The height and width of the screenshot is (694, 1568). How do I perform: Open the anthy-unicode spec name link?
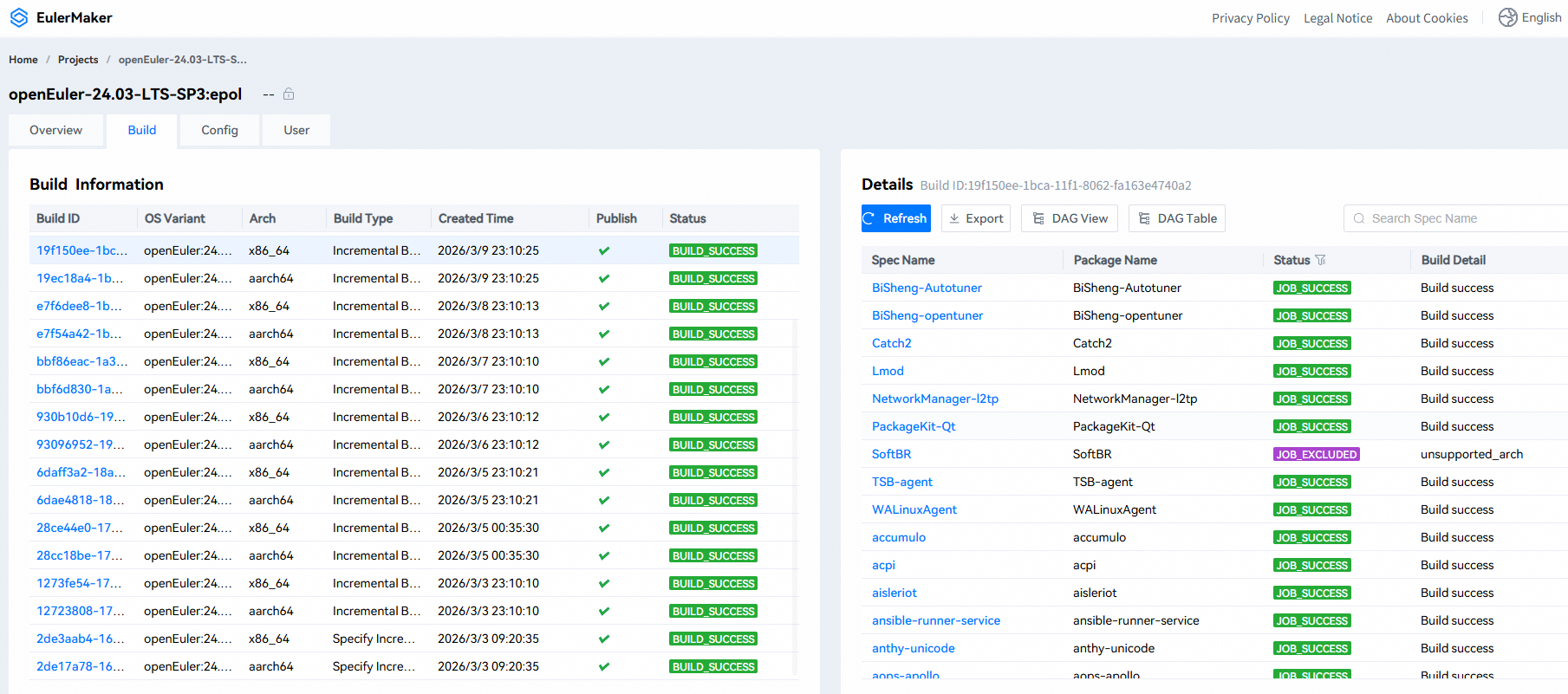point(914,648)
